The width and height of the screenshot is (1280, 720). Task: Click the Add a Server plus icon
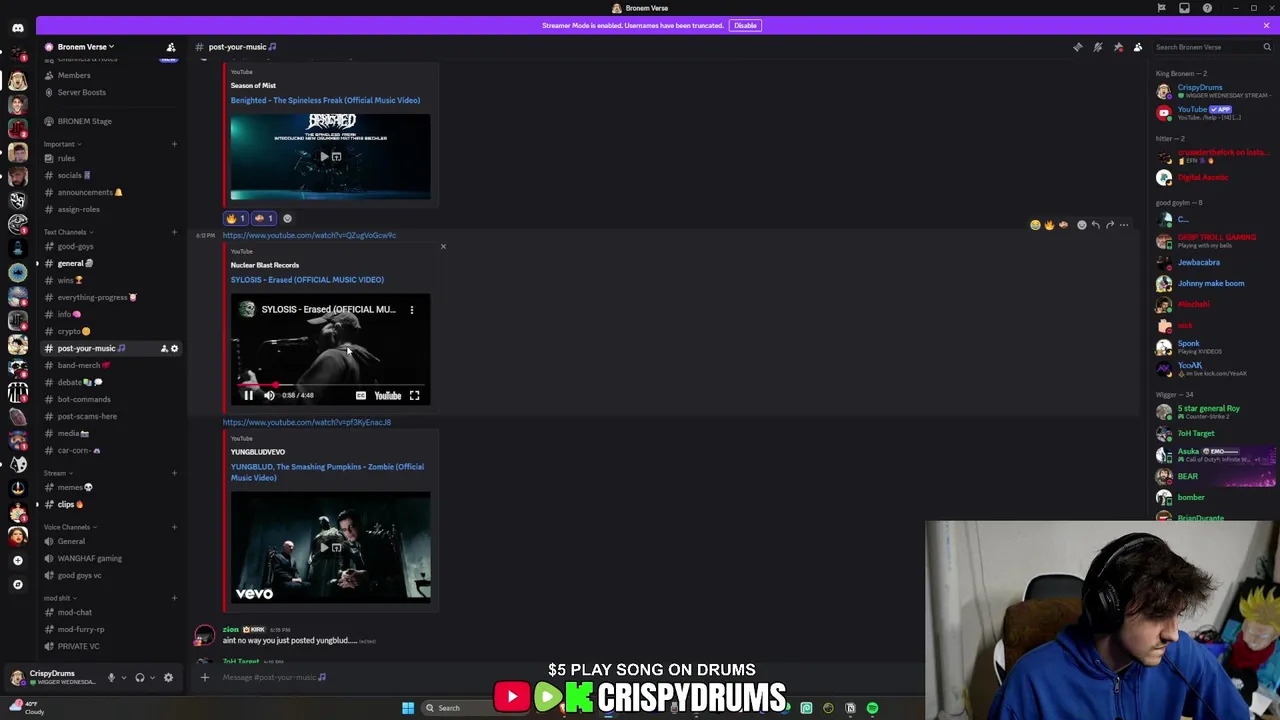click(x=18, y=560)
